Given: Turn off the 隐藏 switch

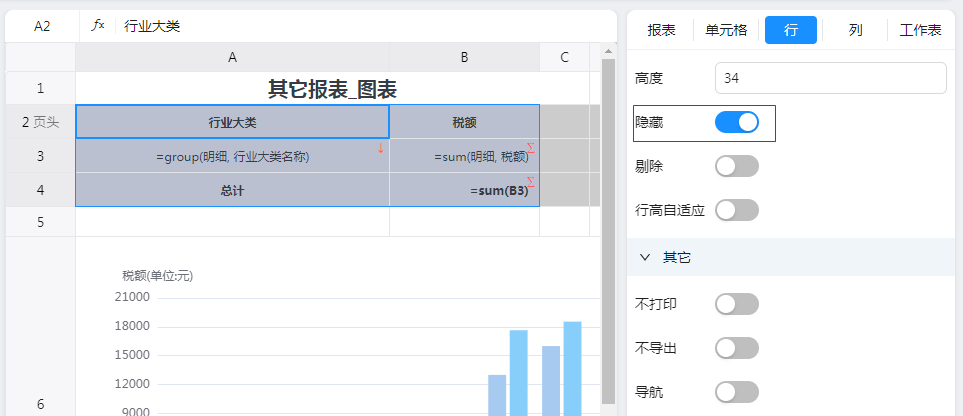Looking at the screenshot, I should click(737, 122).
